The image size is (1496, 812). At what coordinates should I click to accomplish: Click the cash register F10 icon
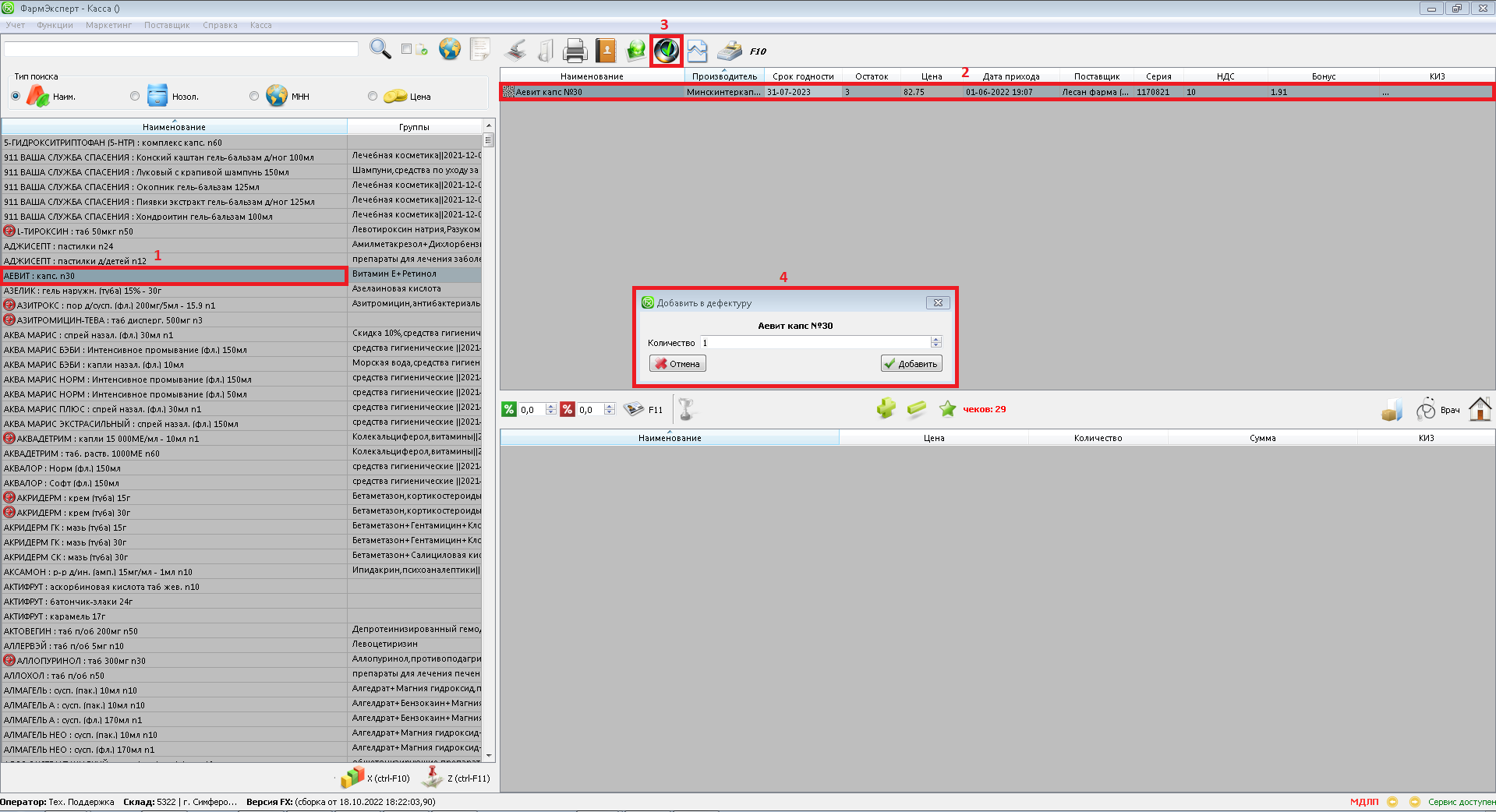point(730,51)
